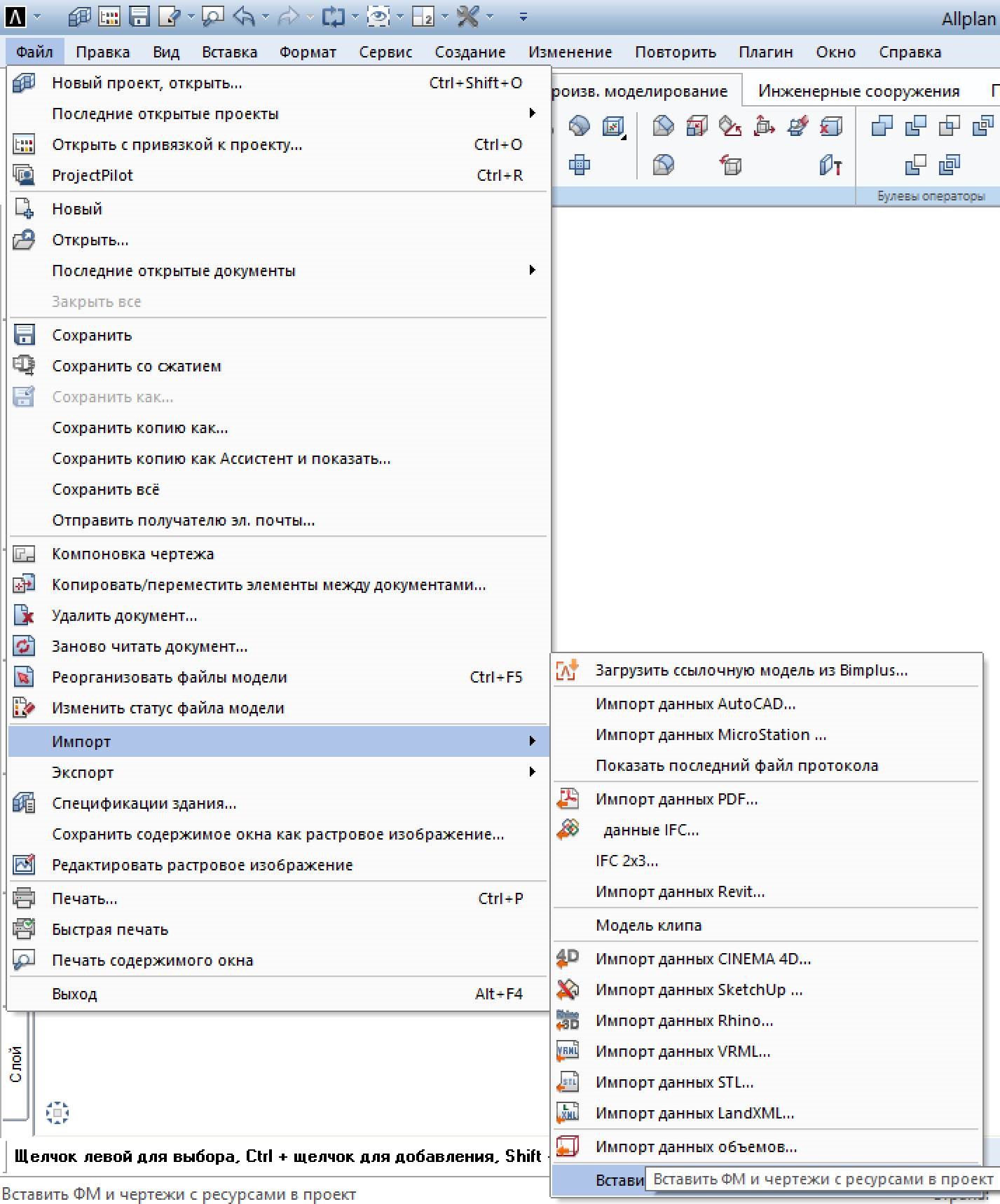Click the sheet-with-pencil icon in quick access toolbar
This screenshot has height=1204, width=1000.
click(x=169, y=16)
